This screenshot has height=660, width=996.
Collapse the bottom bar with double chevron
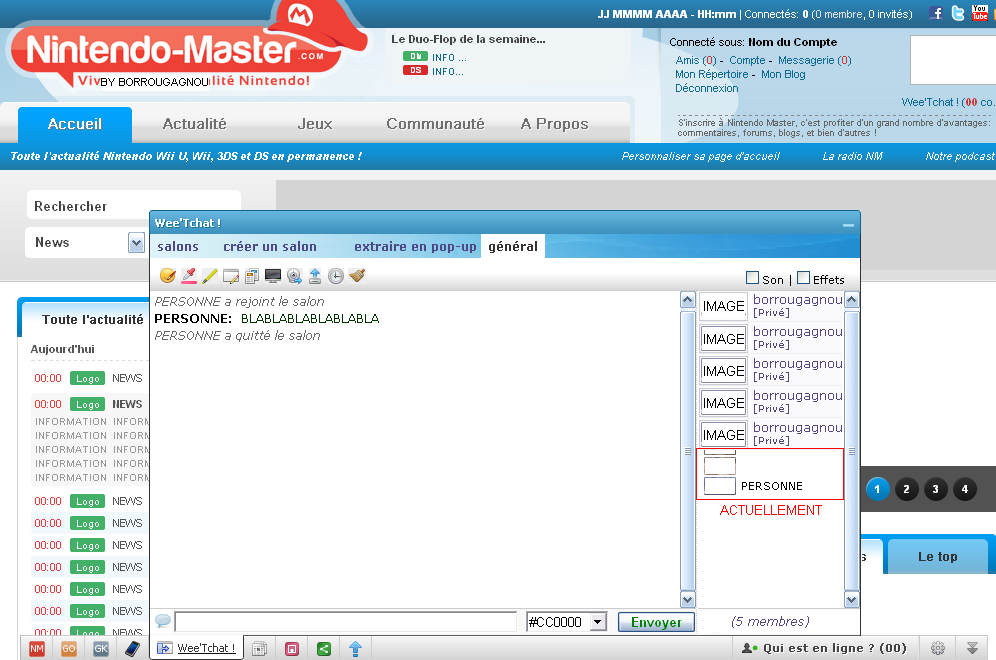[972, 648]
